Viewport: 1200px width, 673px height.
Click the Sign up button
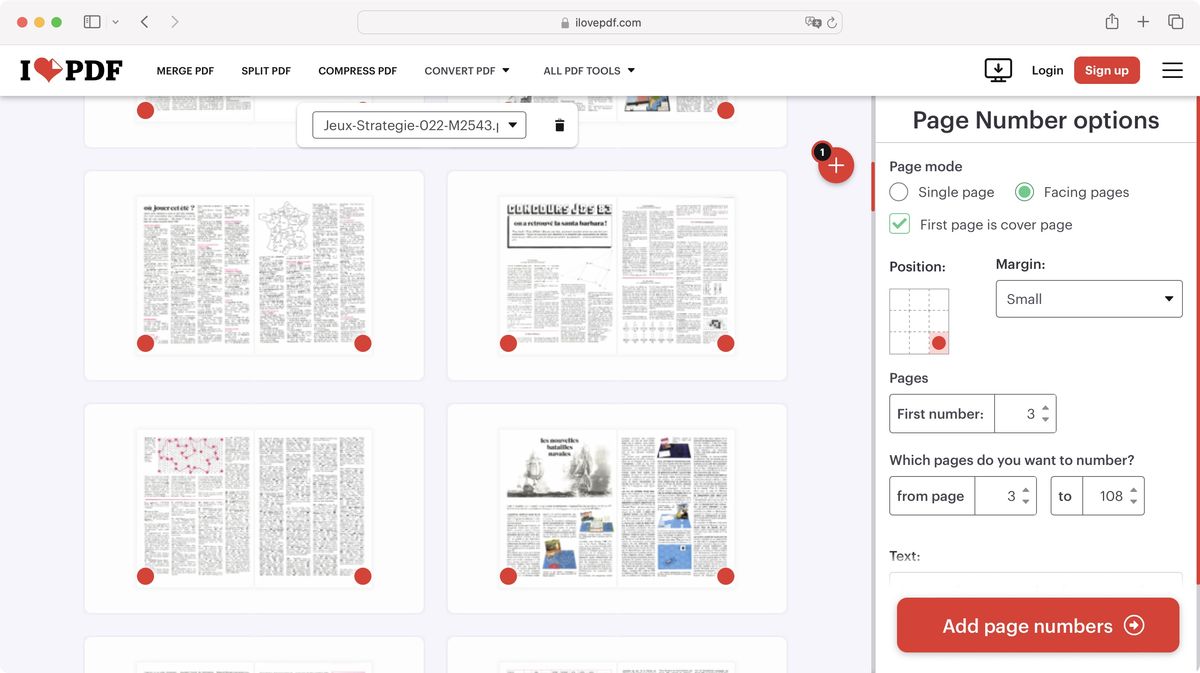coord(1106,70)
